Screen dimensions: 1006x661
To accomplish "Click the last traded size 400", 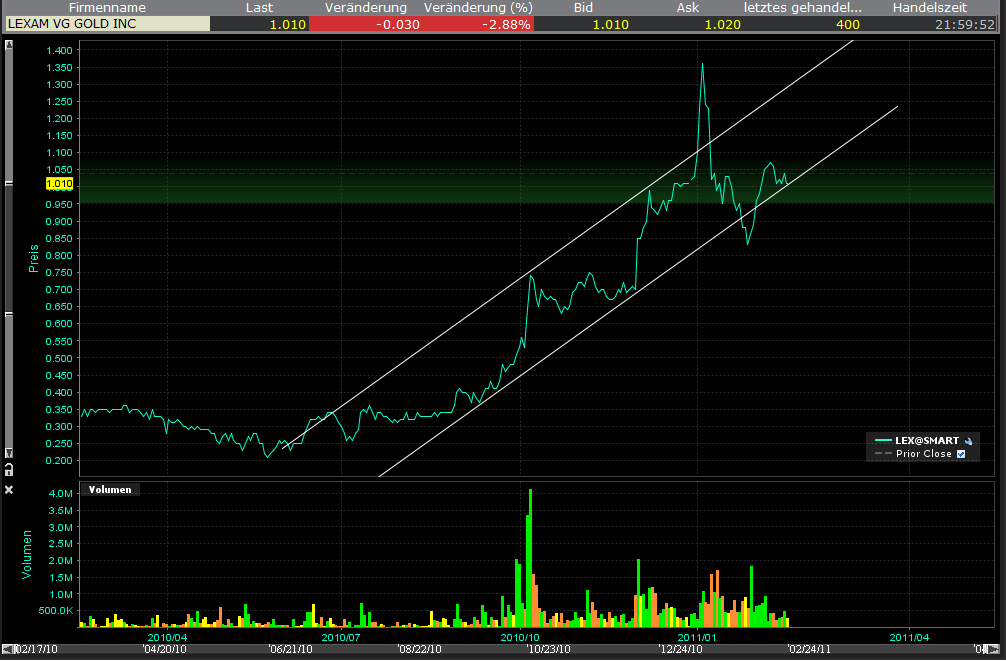I will pyautogui.click(x=848, y=24).
